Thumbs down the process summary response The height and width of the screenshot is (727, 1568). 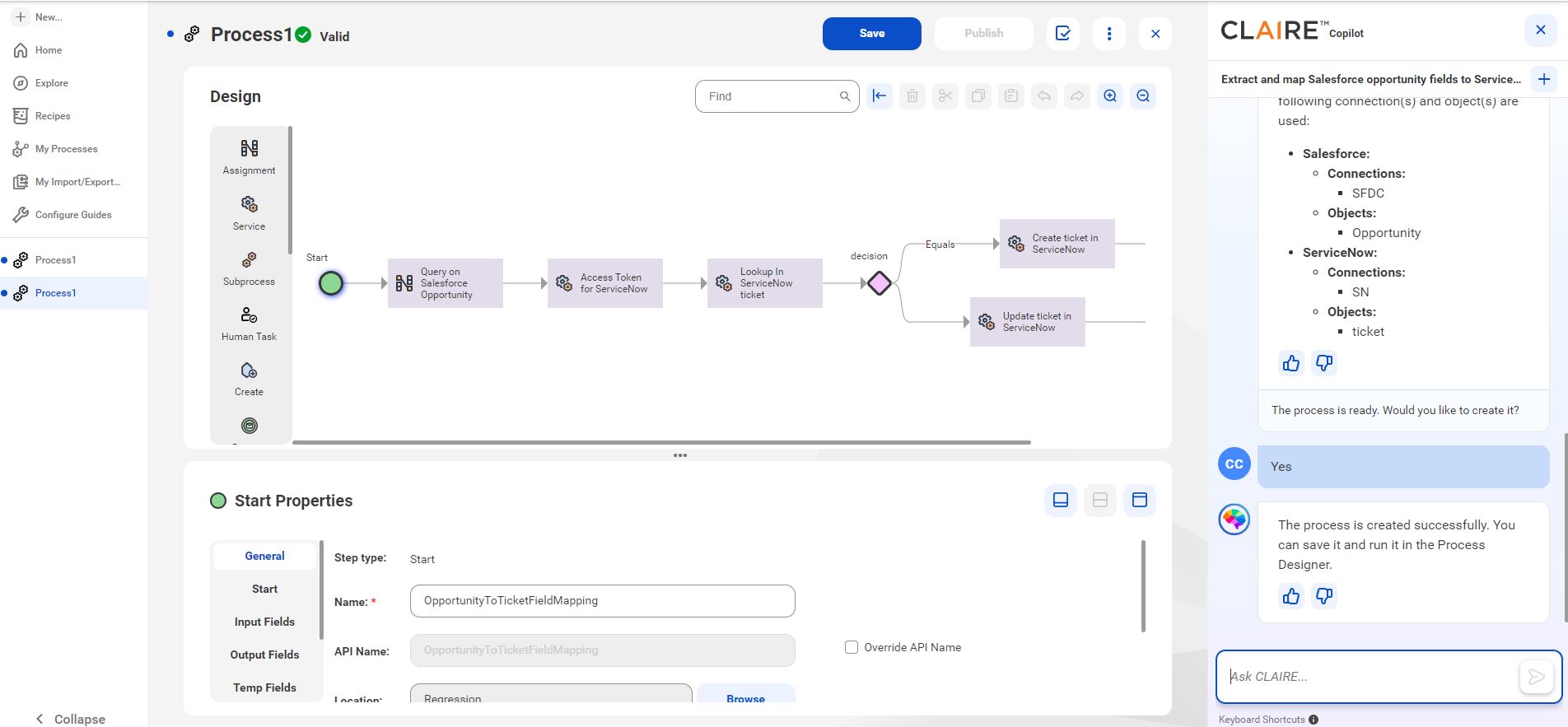tap(1324, 363)
